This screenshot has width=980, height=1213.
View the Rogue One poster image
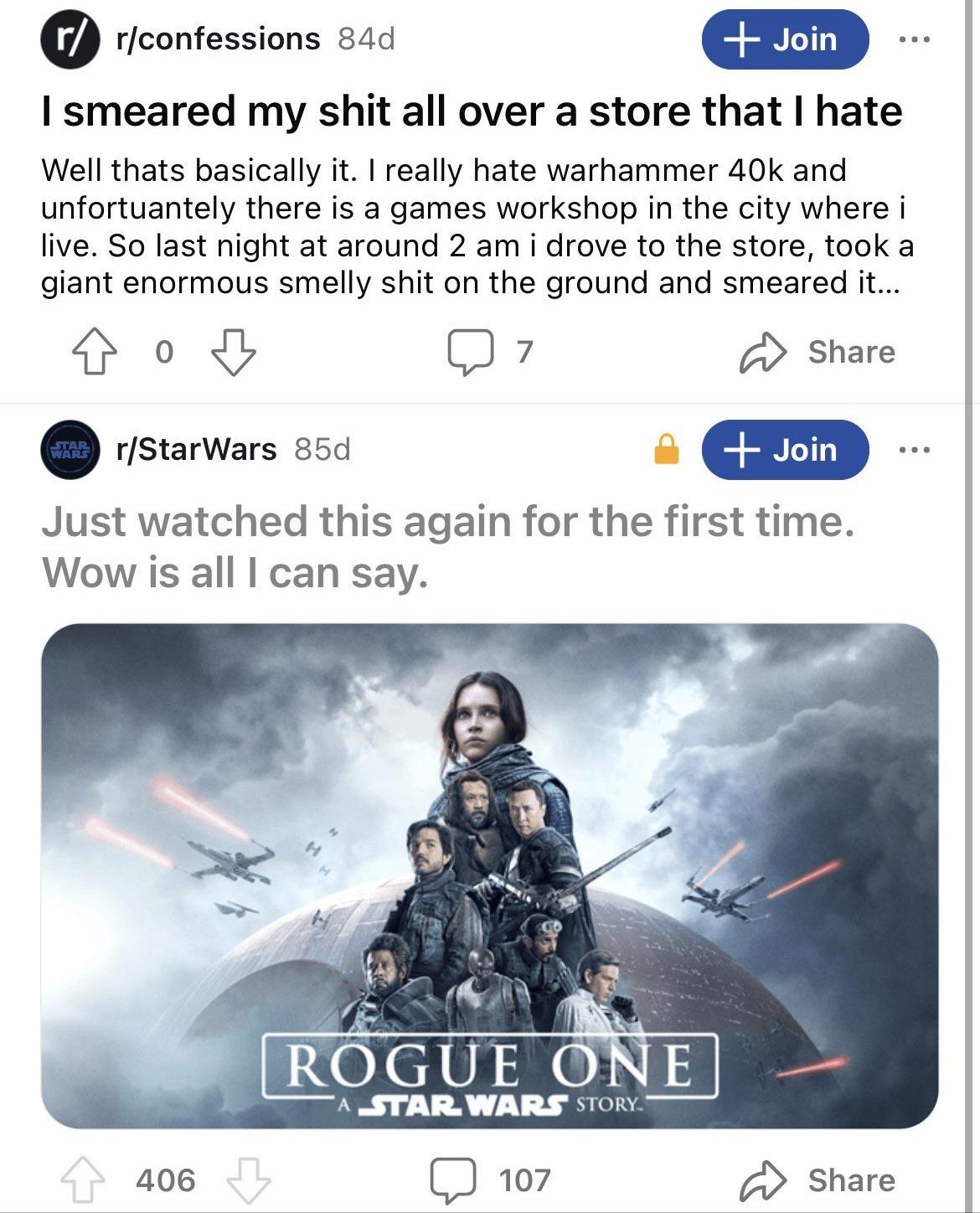pos(489,876)
